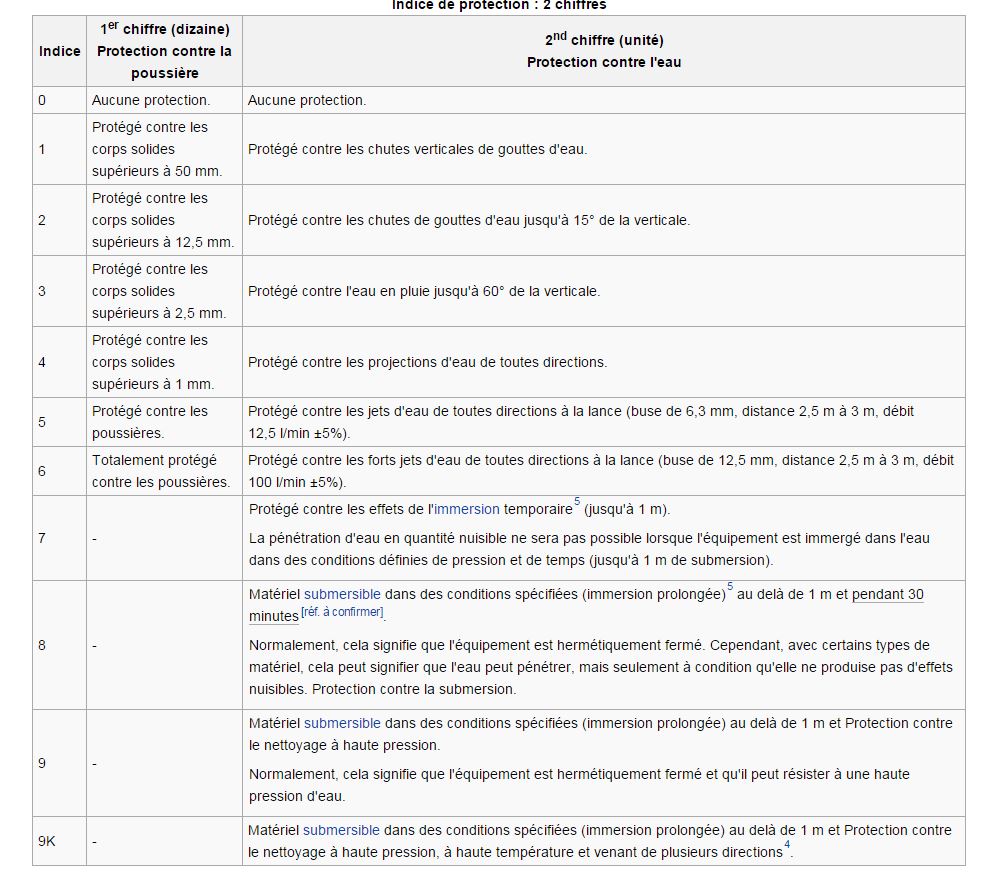Click the 'Totalement protégé contre les poussières' cell

click(160, 471)
